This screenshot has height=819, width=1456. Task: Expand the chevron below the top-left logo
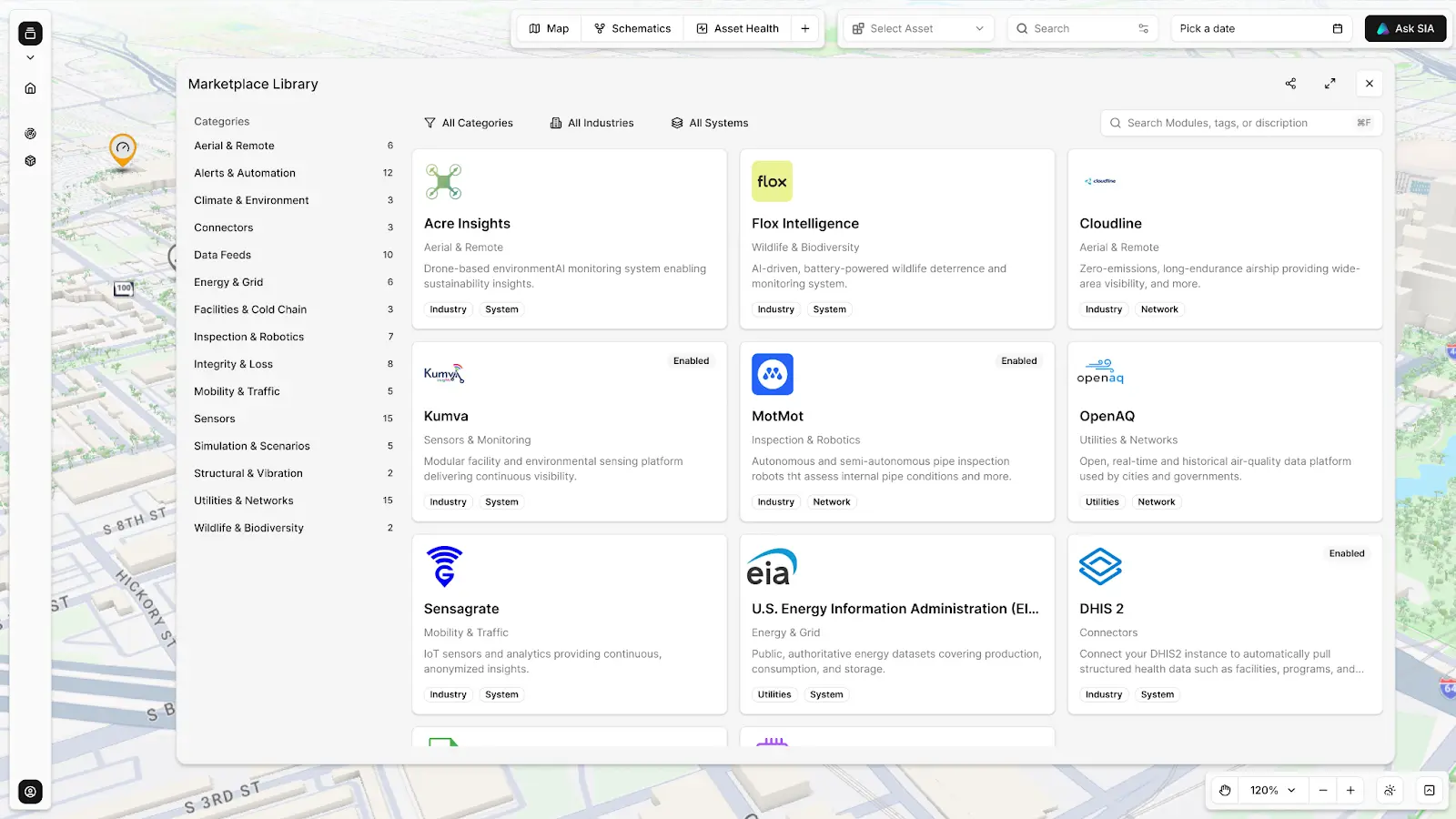tap(30, 57)
